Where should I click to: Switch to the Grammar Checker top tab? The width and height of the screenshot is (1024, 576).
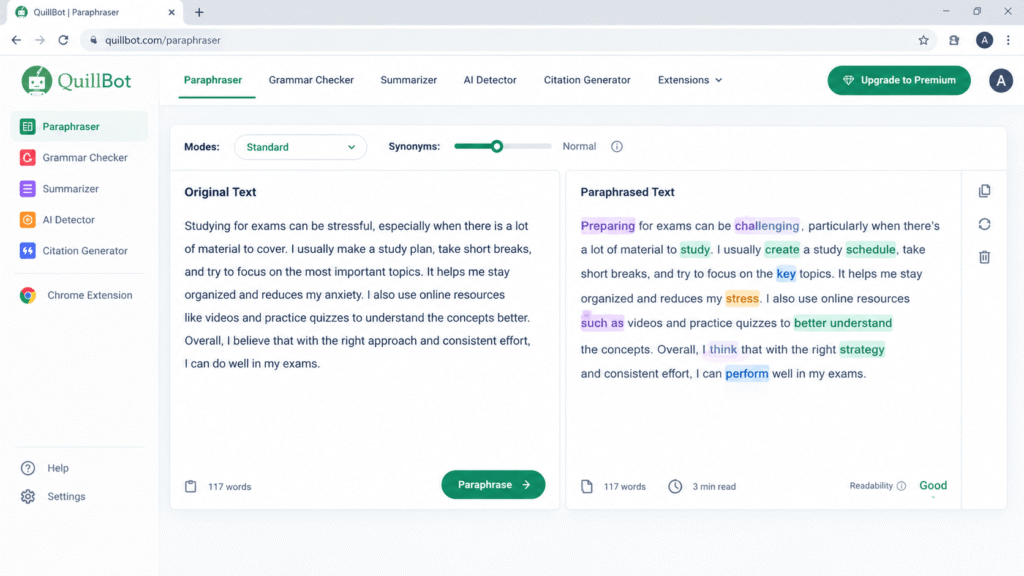point(311,80)
